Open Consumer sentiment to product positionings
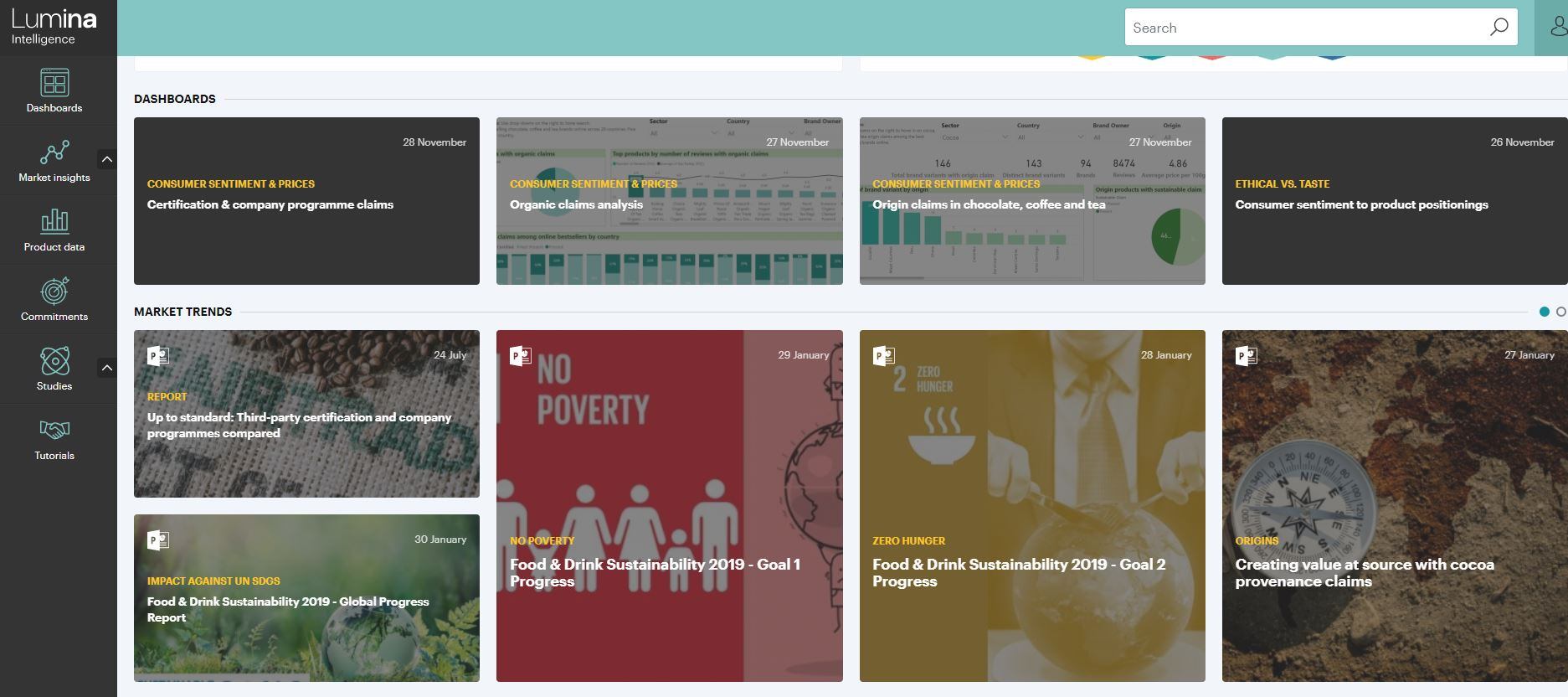 tap(1394, 201)
